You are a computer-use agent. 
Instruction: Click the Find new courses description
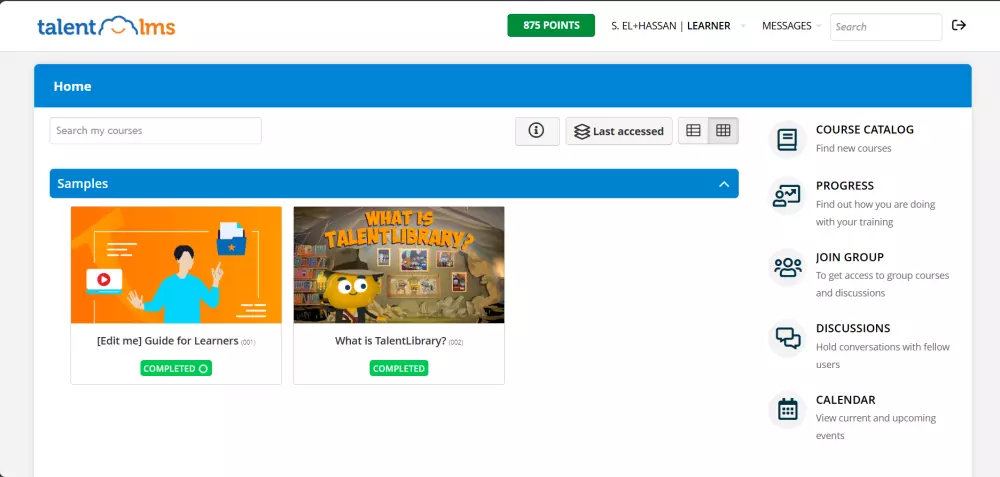coord(853,149)
